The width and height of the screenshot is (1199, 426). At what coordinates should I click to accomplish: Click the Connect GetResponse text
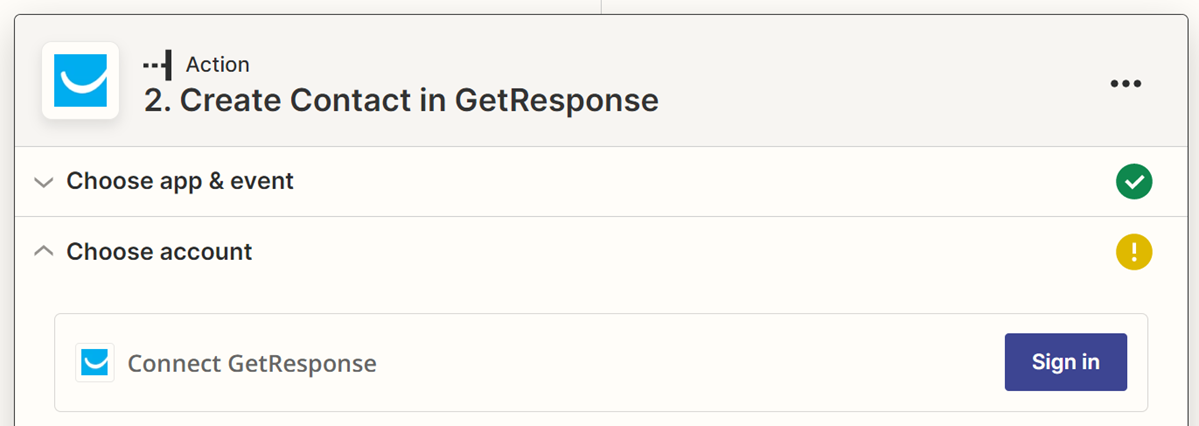pos(252,363)
